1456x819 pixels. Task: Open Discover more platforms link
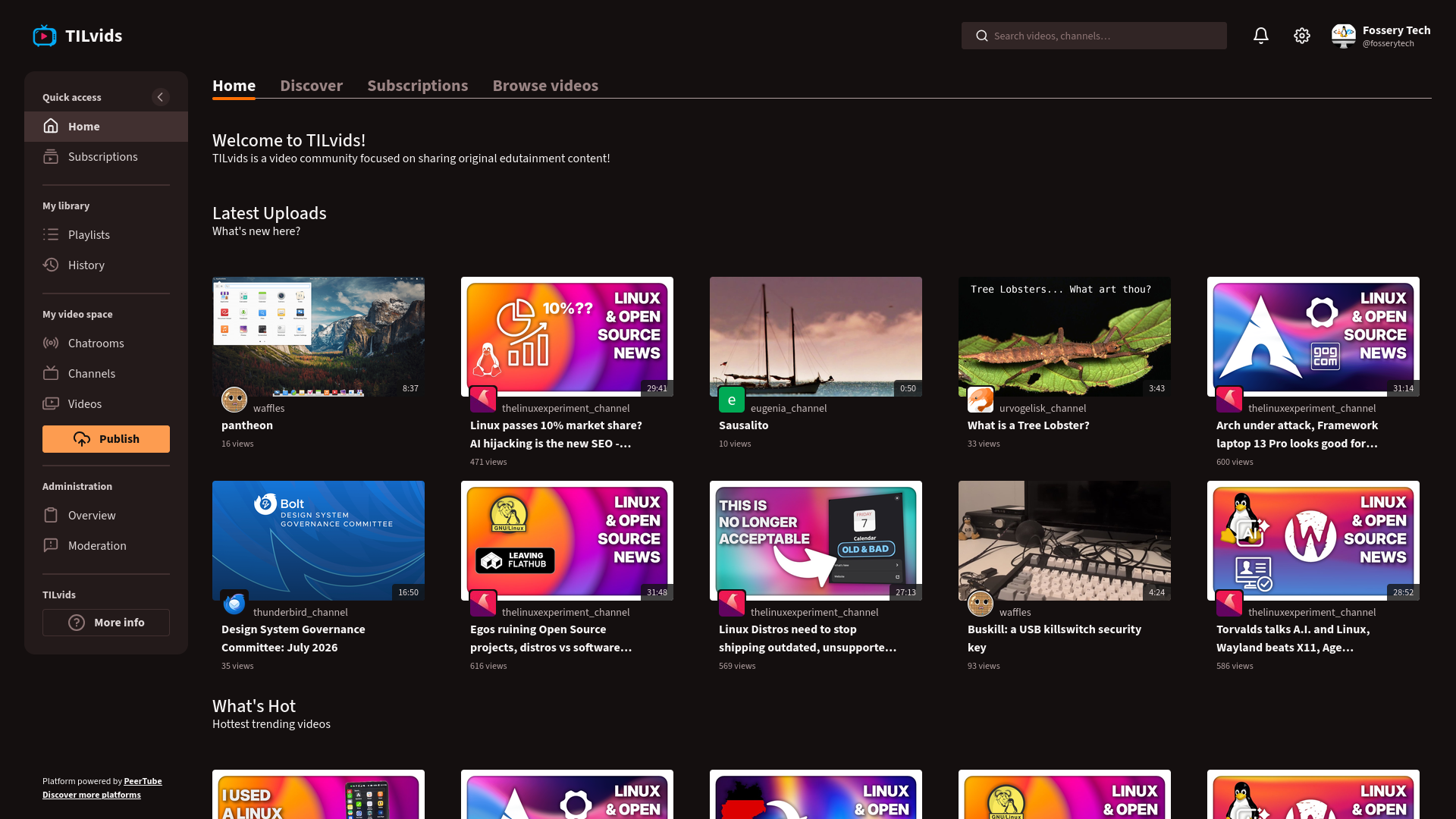(92, 795)
